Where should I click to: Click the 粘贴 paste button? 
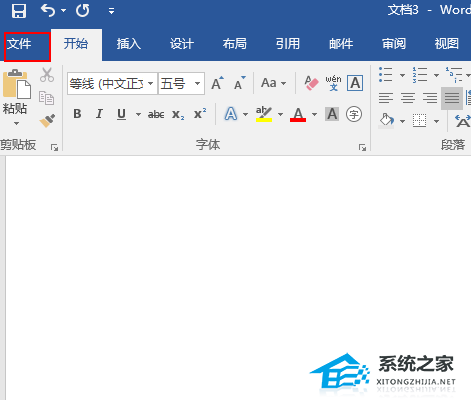point(15,97)
